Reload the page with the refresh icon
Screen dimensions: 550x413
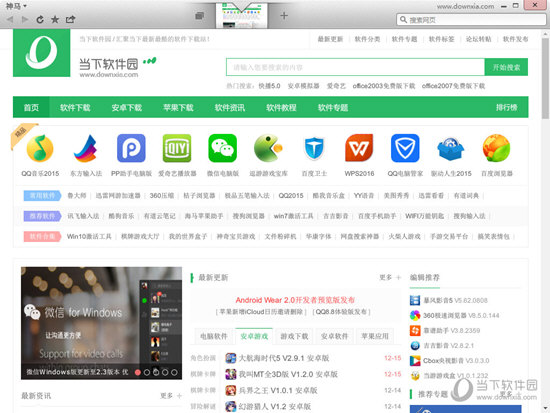[x=40, y=19]
